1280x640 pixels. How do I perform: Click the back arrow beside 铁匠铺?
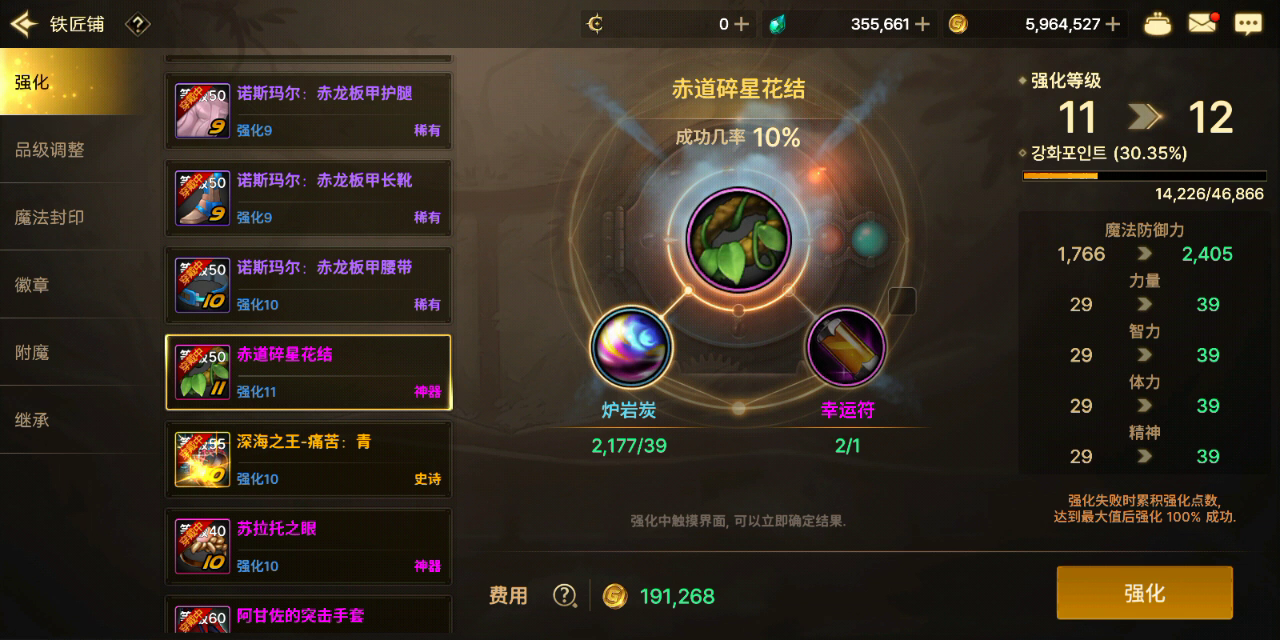(x=23, y=23)
